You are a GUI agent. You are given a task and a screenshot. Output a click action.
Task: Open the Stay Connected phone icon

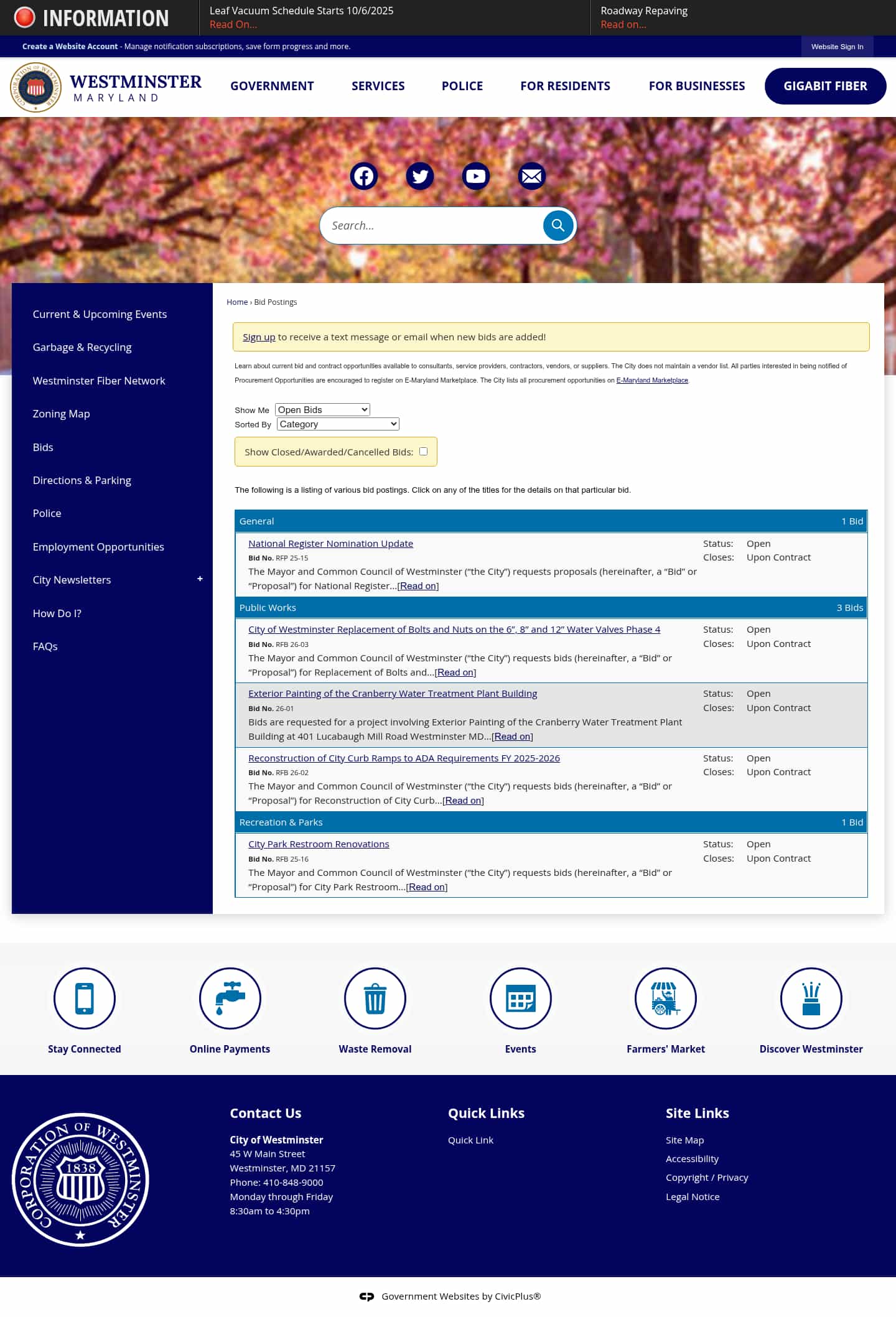(x=85, y=998)
